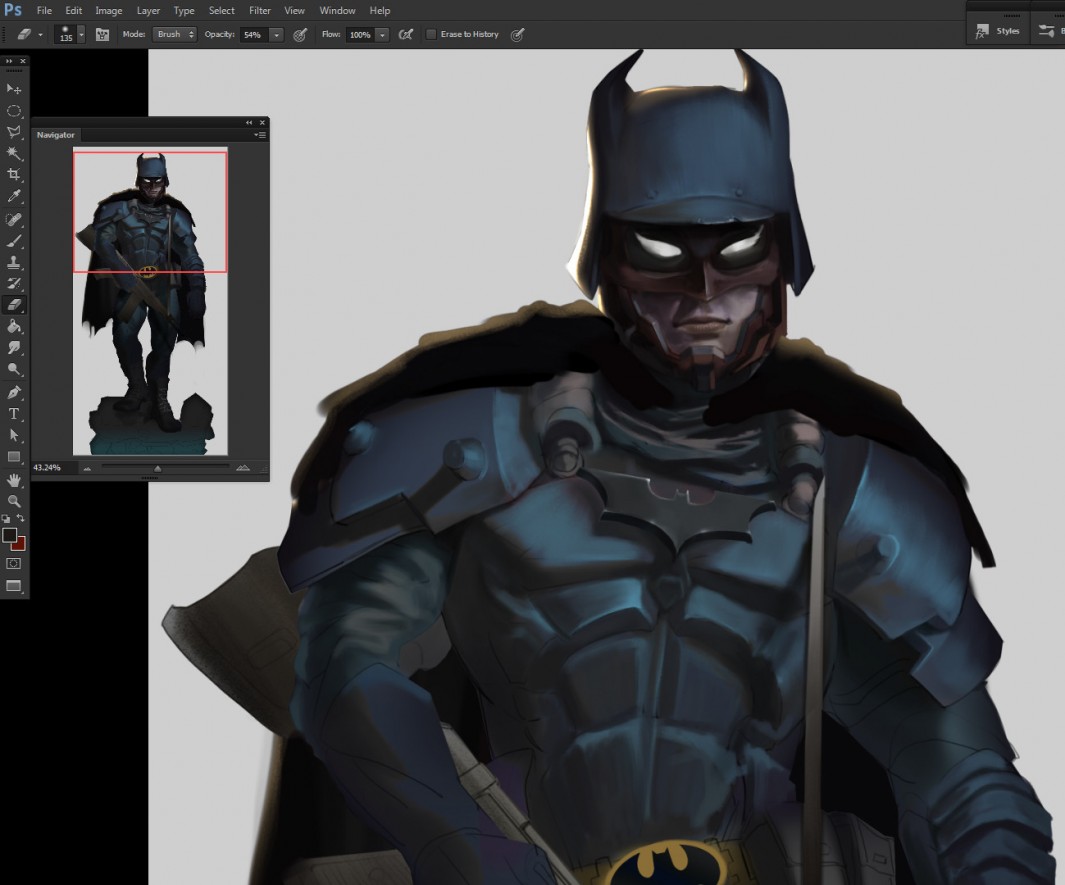Image resolution: width=1065 pixels, height=885 pixels.
Task: Select the Hand tool
Action: 14,480
